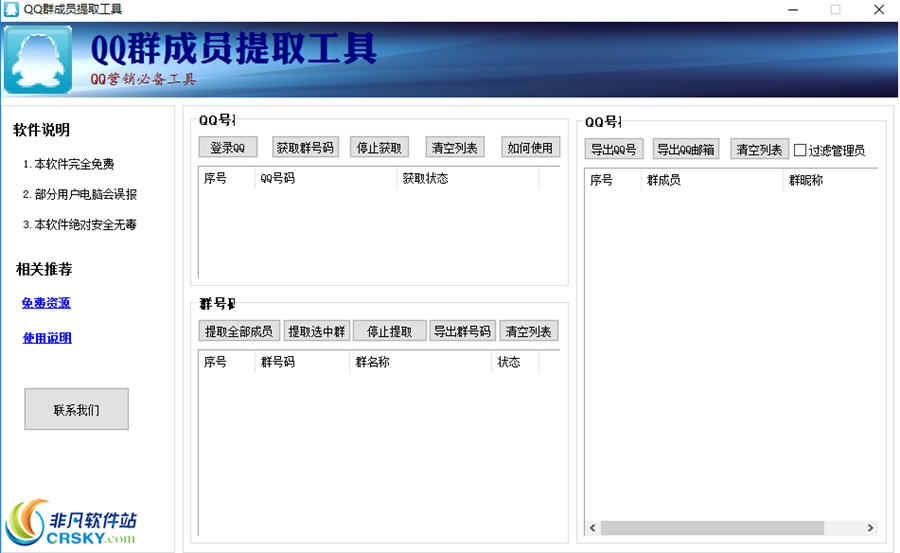Click the 序号 header in the QQ list
Screen dimensions: 900x553
227,178
